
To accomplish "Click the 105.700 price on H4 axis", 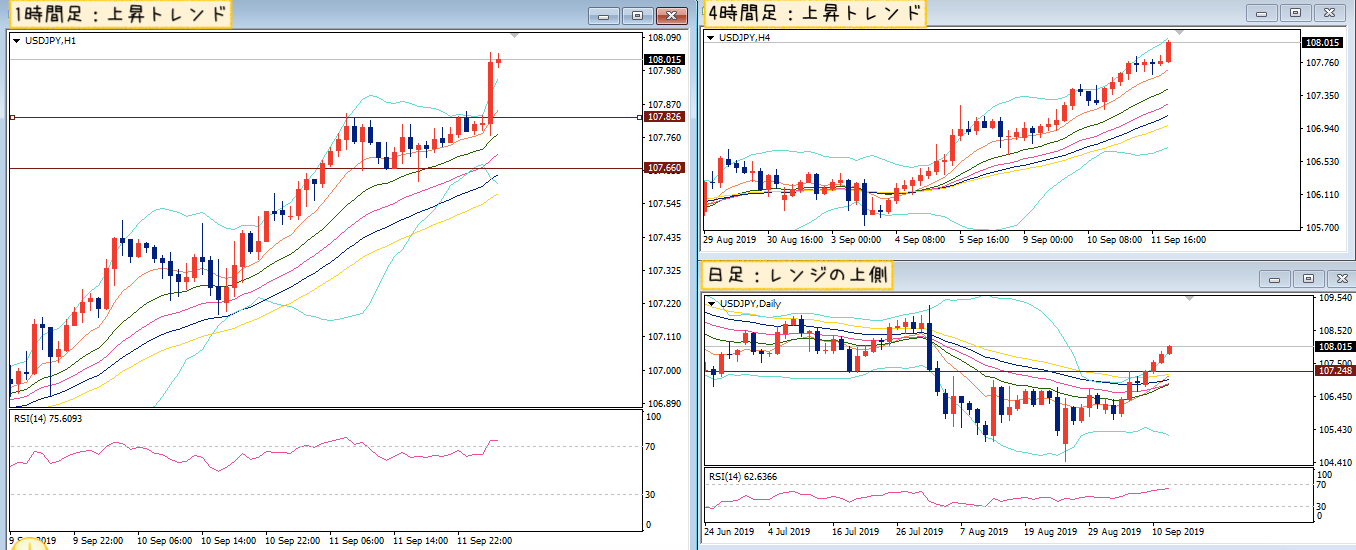I will point(1322,227).
